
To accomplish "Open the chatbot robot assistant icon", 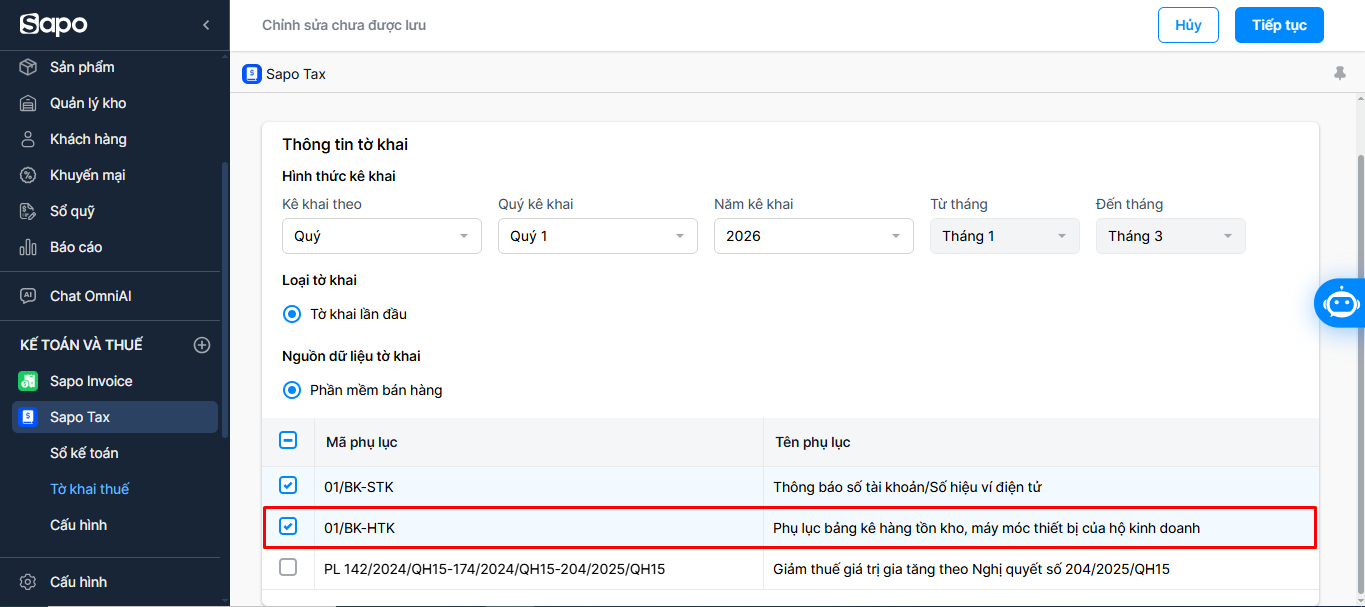I will (x=1340, y=303).
